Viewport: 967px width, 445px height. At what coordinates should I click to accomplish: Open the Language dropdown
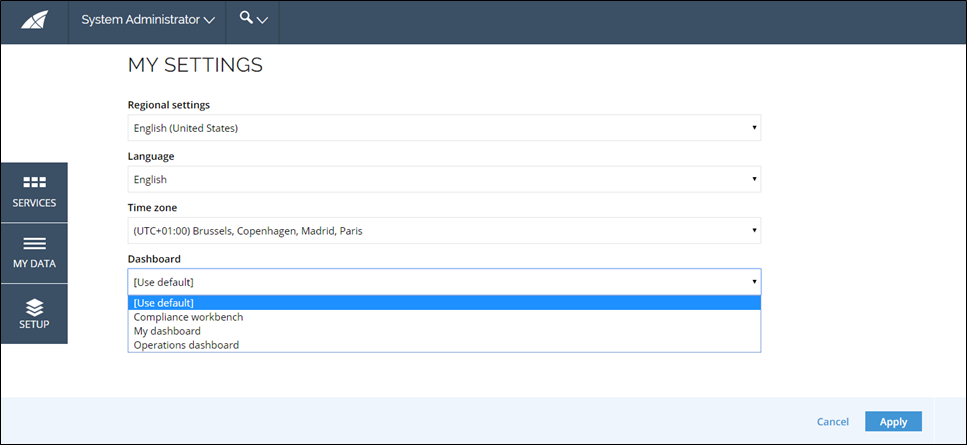(x=444, y=179)
